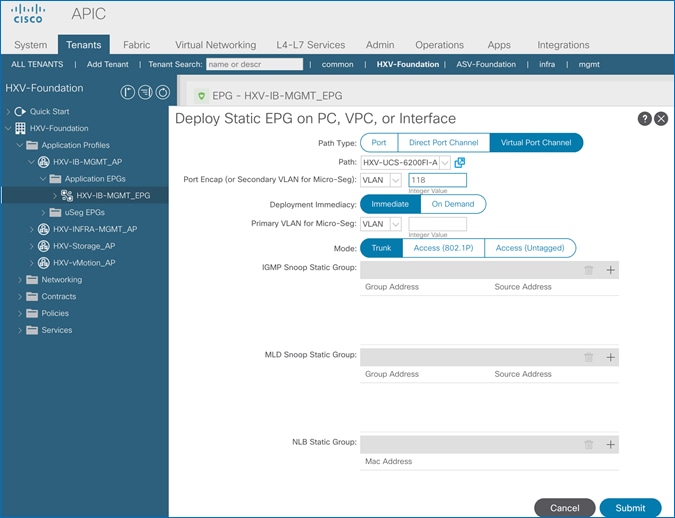The height and width of the screenshot is (518, 675).
Task: Expand the HXV-IB-MGMT_EPG node
Action: 55,195
